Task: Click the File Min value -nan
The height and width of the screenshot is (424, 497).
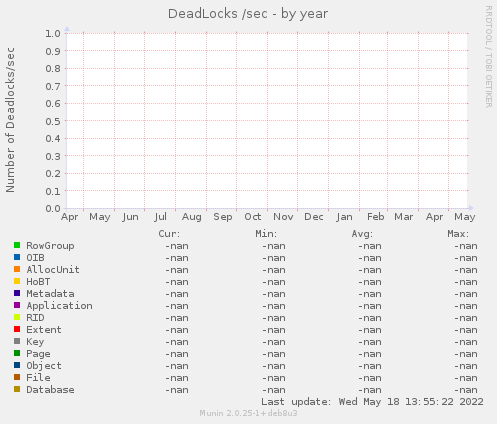Action: [x=274, y=378]
